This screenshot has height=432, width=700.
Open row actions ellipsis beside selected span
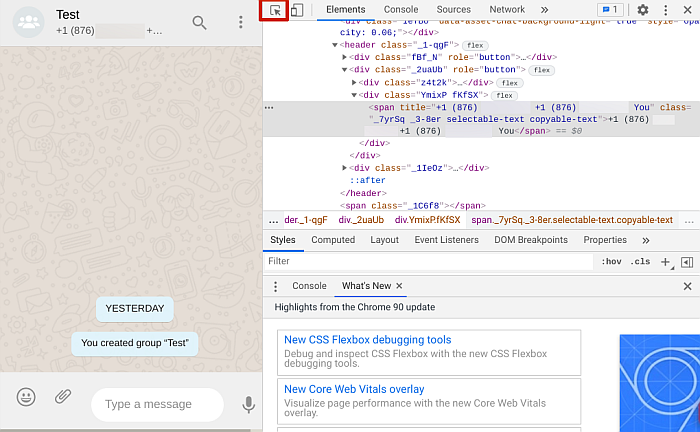coord(269,108)
